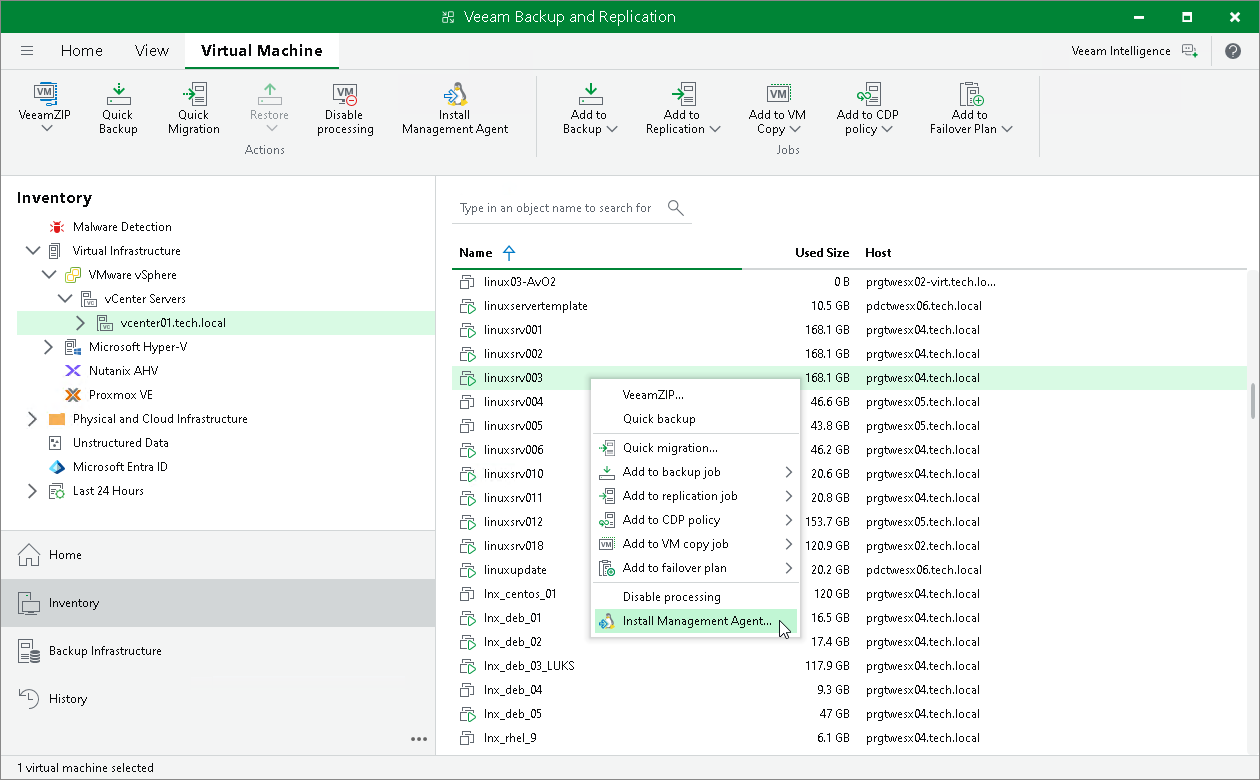Open the Backup Infrastructure view

pos(218,651)
